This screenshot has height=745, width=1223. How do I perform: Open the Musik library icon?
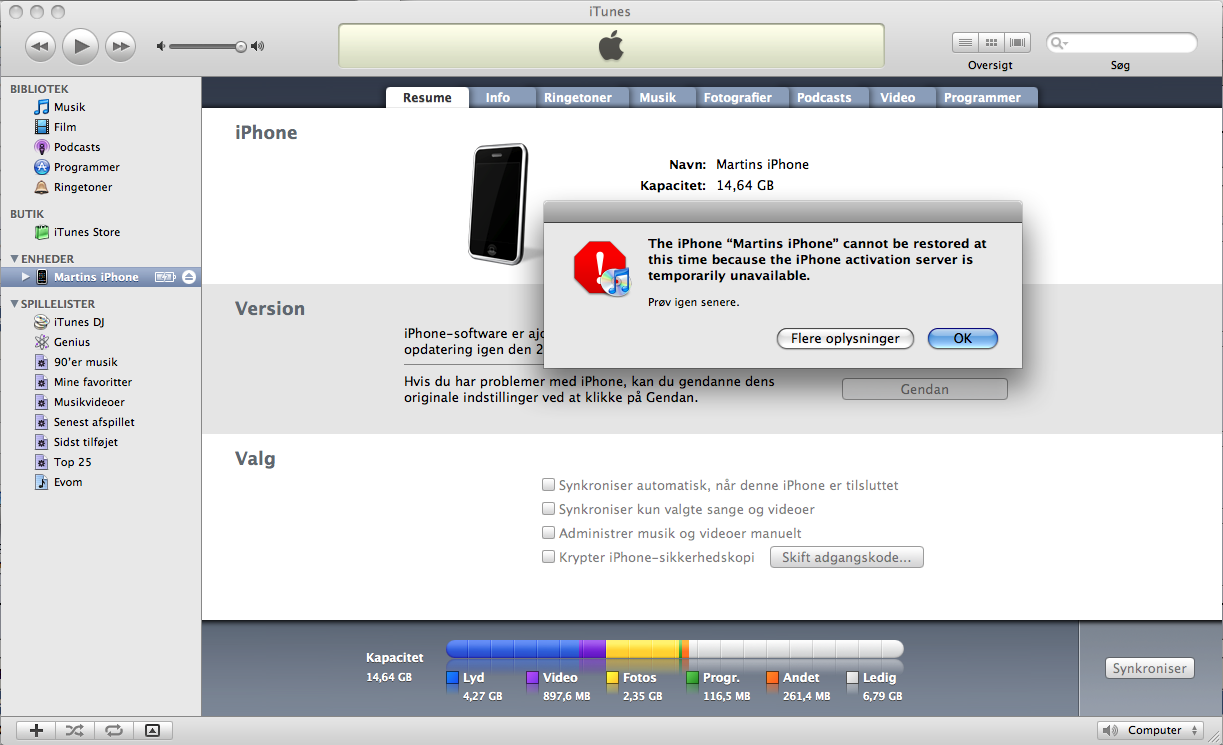click(42, 107)
